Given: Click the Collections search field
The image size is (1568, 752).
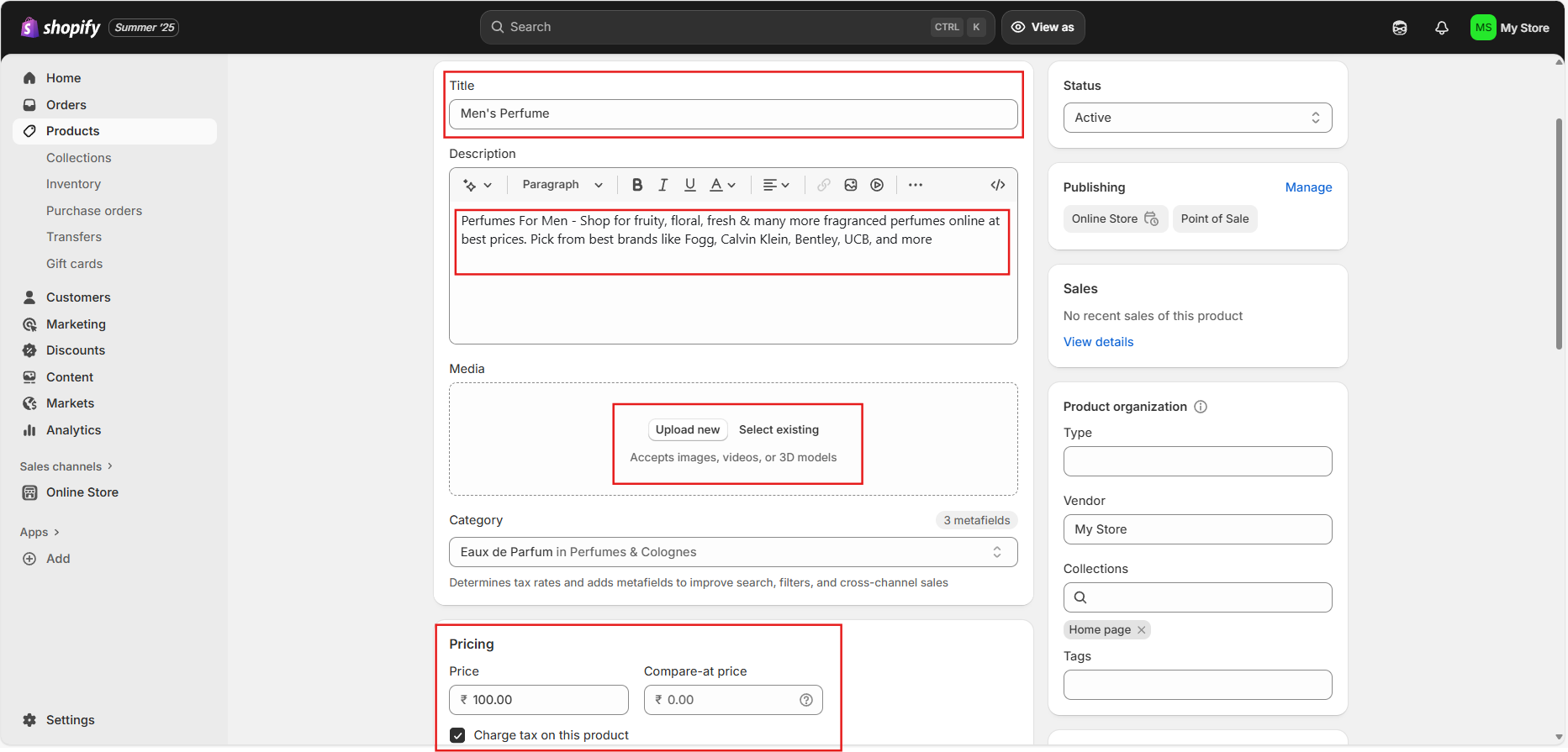Looking at the screenshot, I should (x=1197, y=597).
